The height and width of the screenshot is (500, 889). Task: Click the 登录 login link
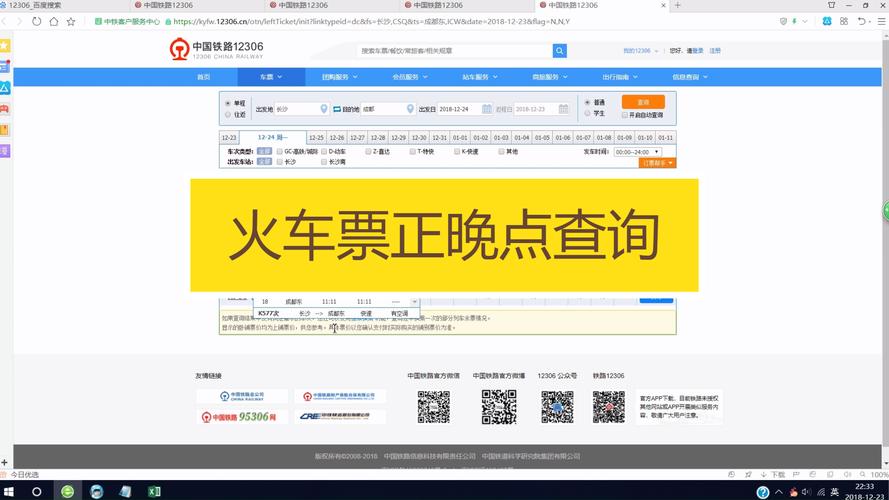pyautogui.click(x=698, y=51)
